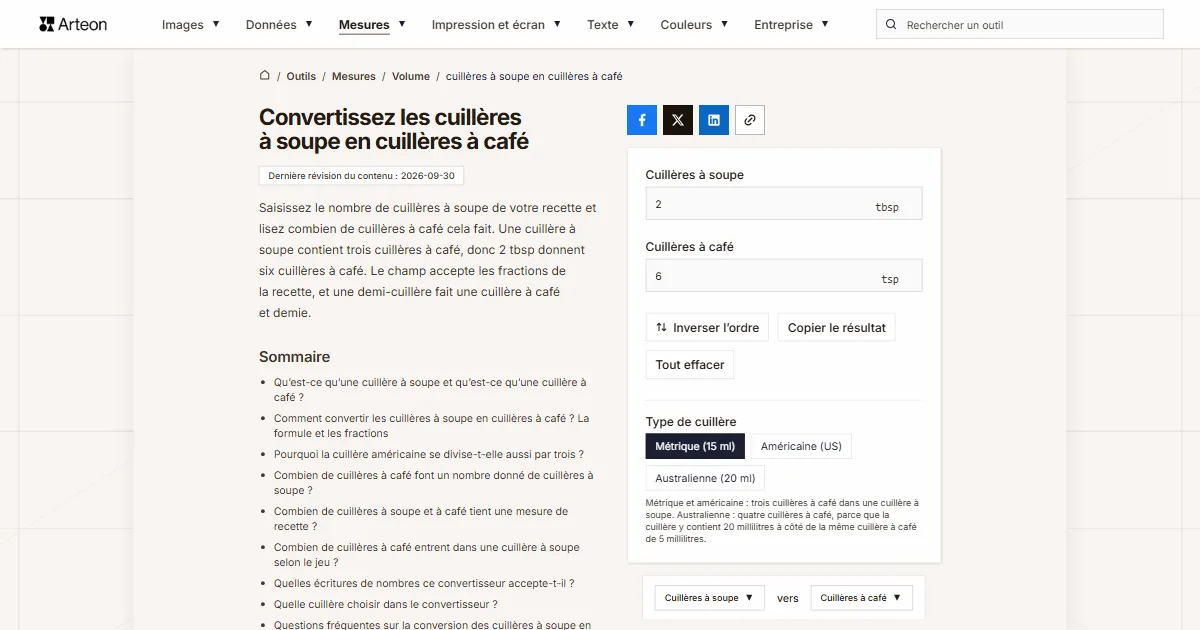The height and width of the screenshot is (630, 1200).
Task: Open the Arteon logo homepage
Action: point(73,24)
